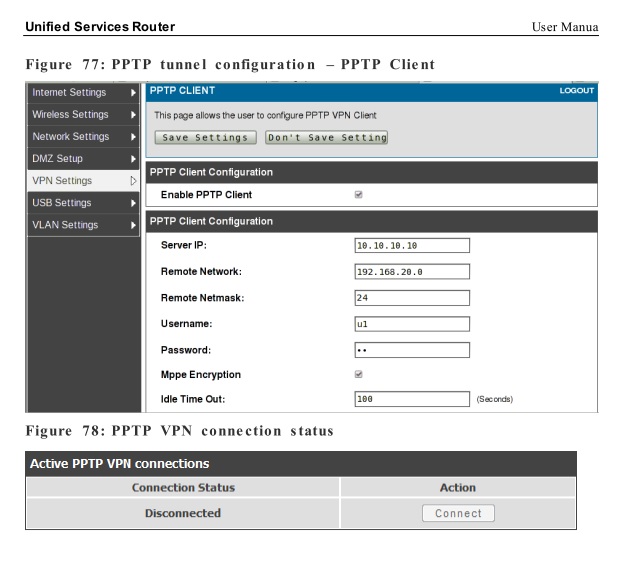Expand the DMZ Setup submenu arrow
Screen dimensions: 628x566
click(134, 159)
